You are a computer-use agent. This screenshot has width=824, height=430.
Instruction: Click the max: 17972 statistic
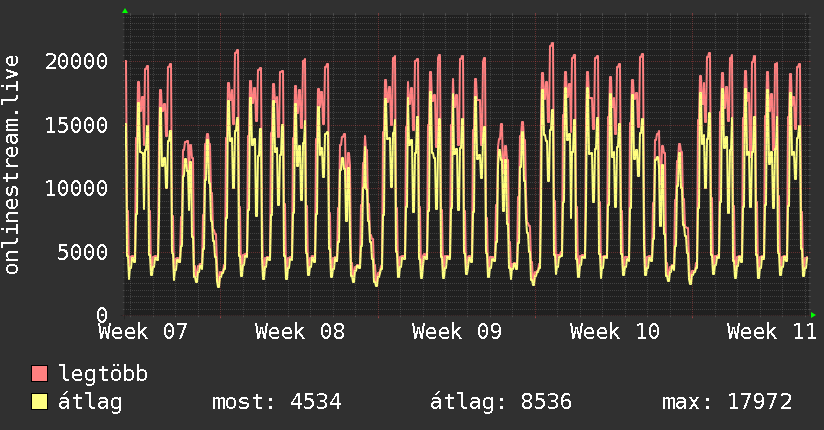click(x=727, y=402)
